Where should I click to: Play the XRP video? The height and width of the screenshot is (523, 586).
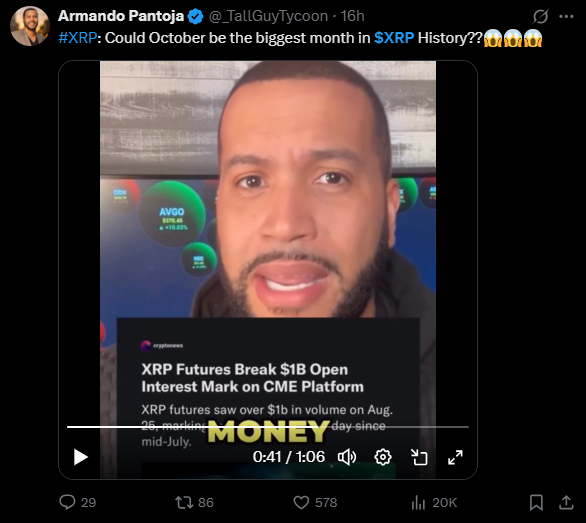pyautogui.click(x=80, y=457)
